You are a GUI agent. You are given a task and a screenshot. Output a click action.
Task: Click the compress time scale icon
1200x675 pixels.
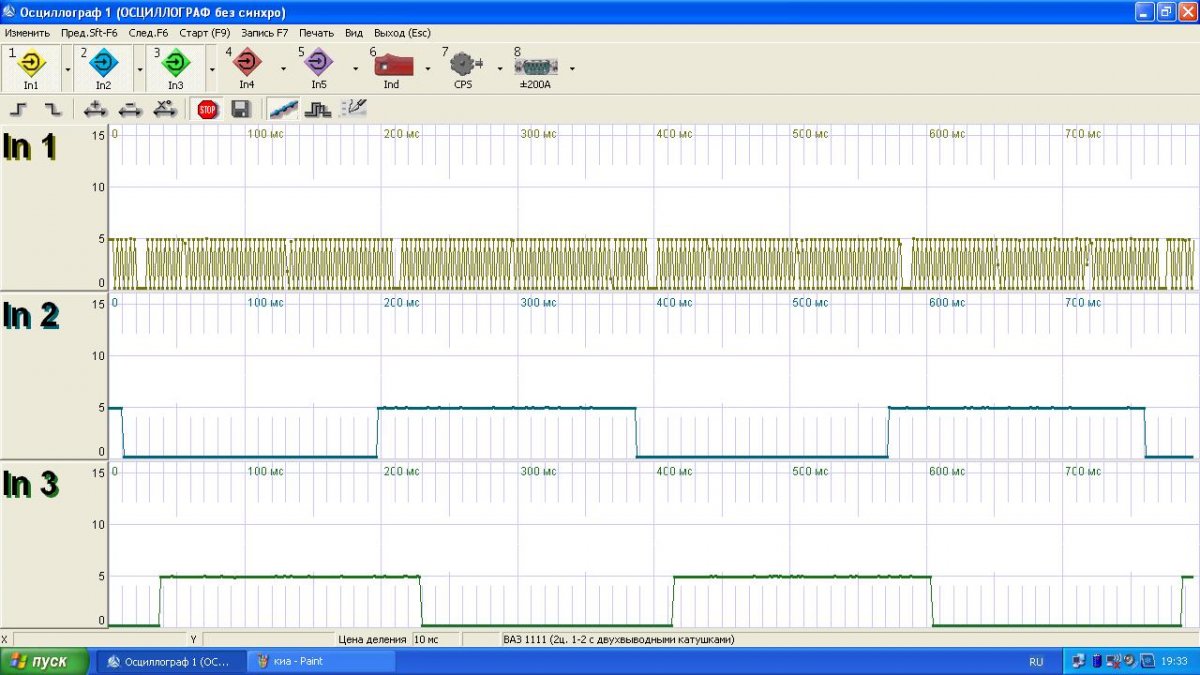point(130,109)
